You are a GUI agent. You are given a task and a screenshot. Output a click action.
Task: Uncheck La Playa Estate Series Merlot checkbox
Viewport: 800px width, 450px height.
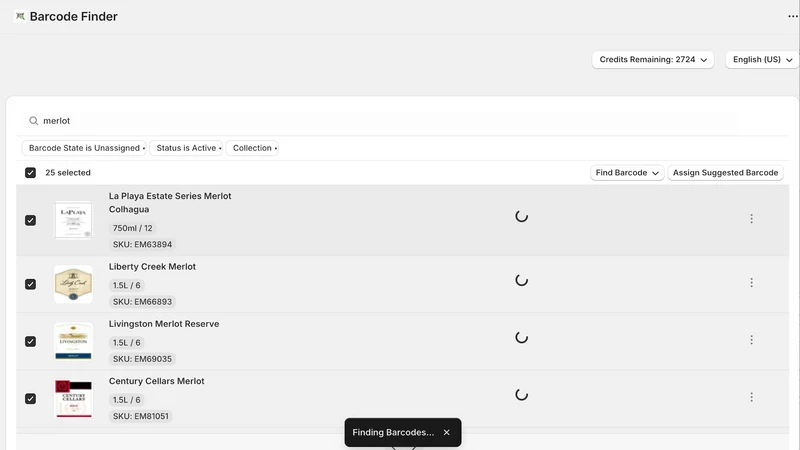[31, 220]
